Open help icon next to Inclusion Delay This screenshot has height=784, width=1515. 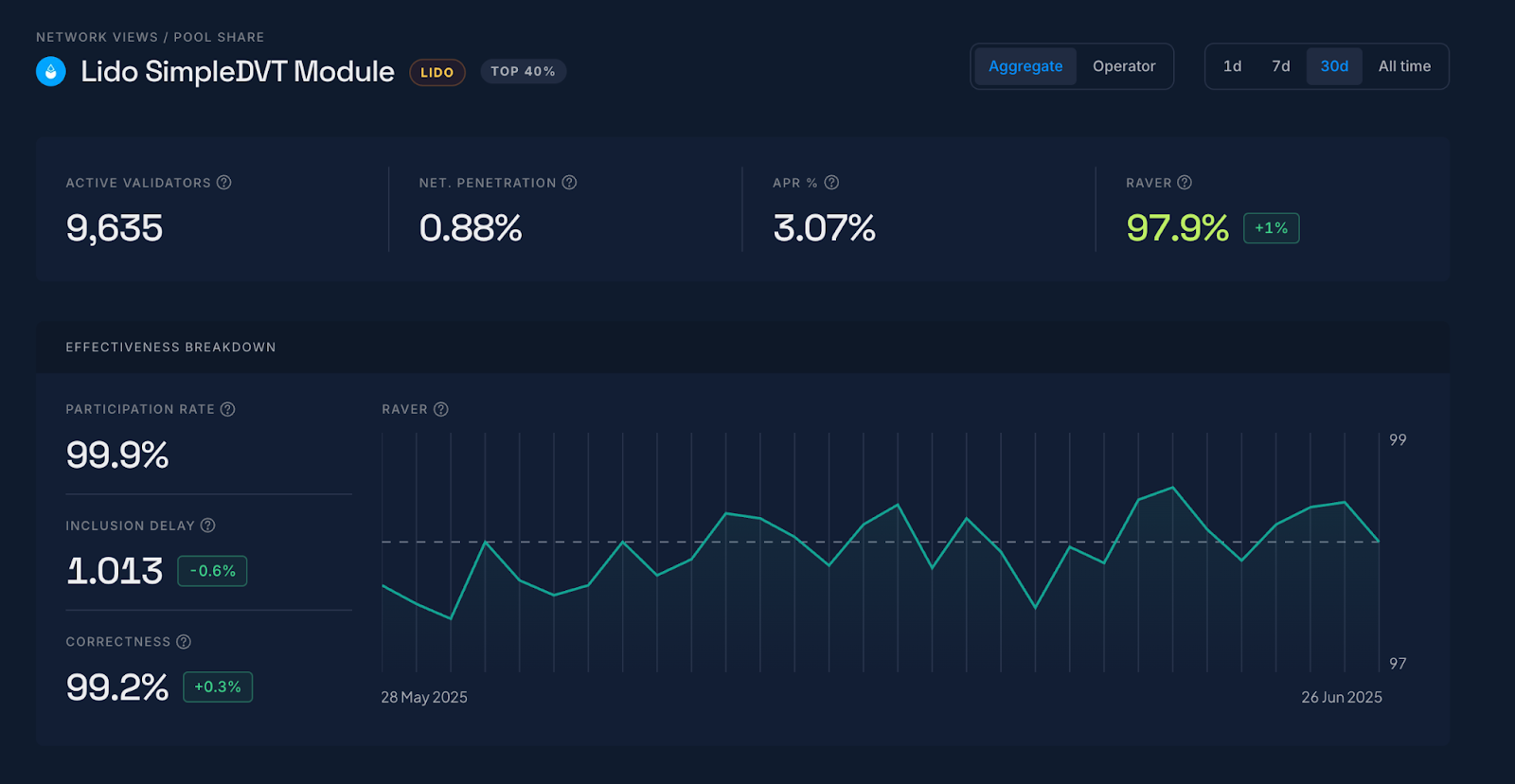pos(208,526)
